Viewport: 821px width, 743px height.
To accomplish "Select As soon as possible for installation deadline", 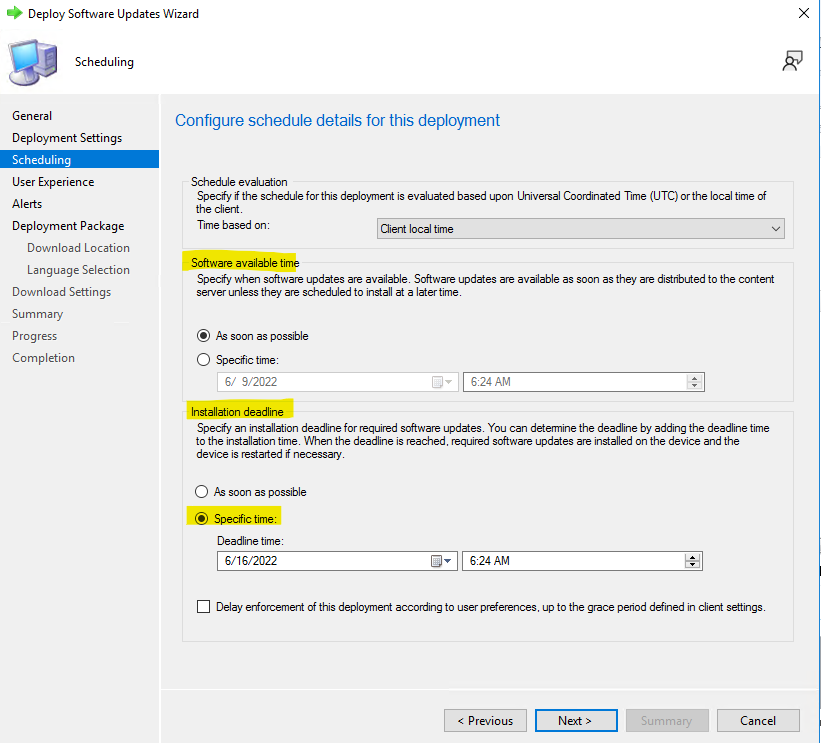I will pos(204,491).
